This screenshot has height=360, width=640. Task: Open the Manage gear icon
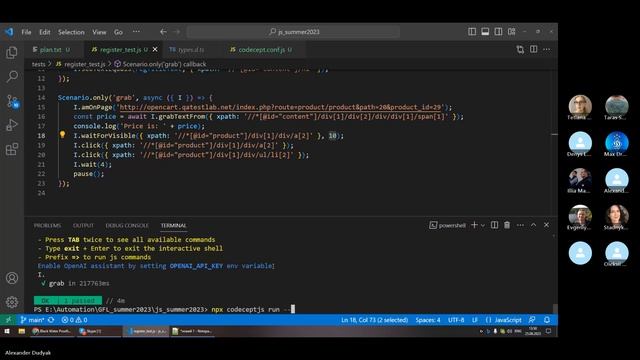tap(12, 302)
